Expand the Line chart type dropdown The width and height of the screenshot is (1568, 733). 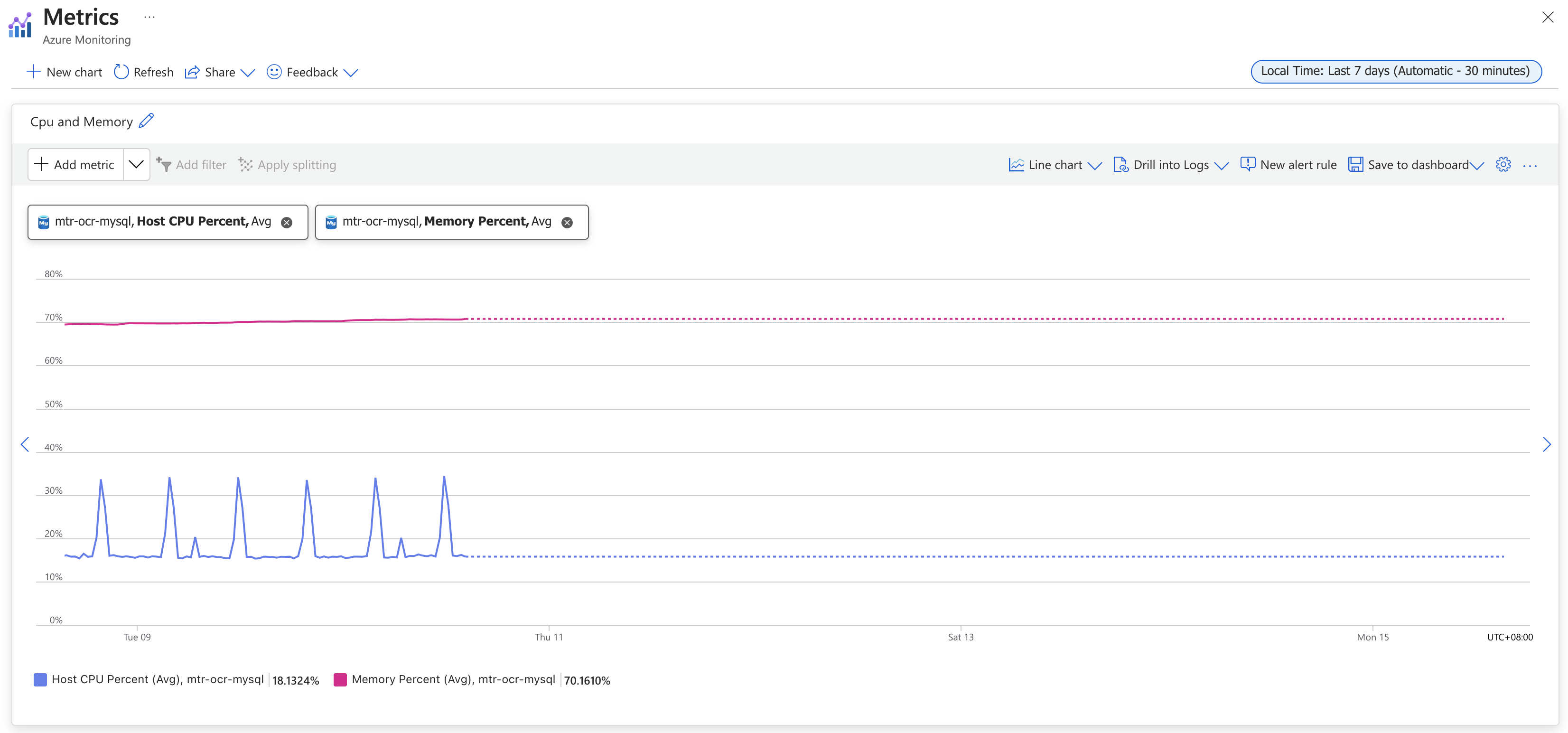coord(1096,165)
